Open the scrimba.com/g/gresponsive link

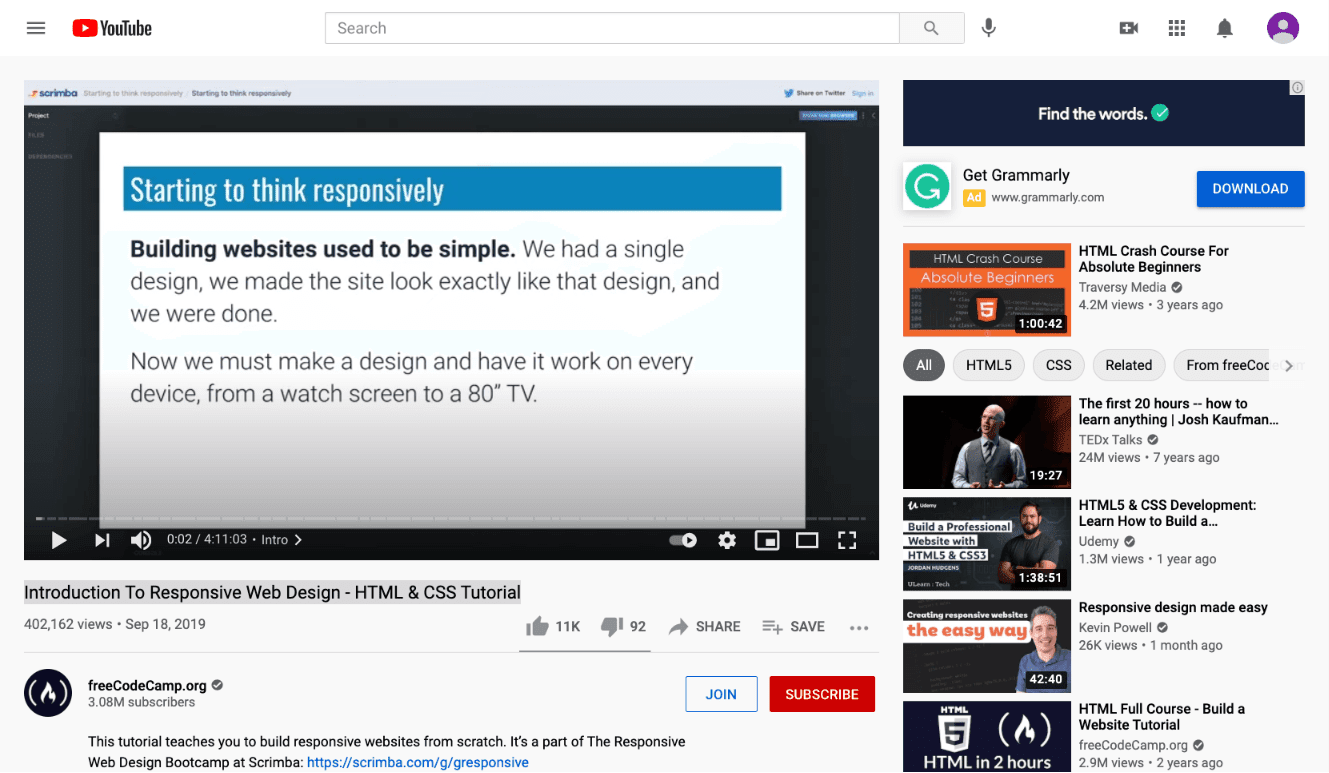[x=418, y=762]
